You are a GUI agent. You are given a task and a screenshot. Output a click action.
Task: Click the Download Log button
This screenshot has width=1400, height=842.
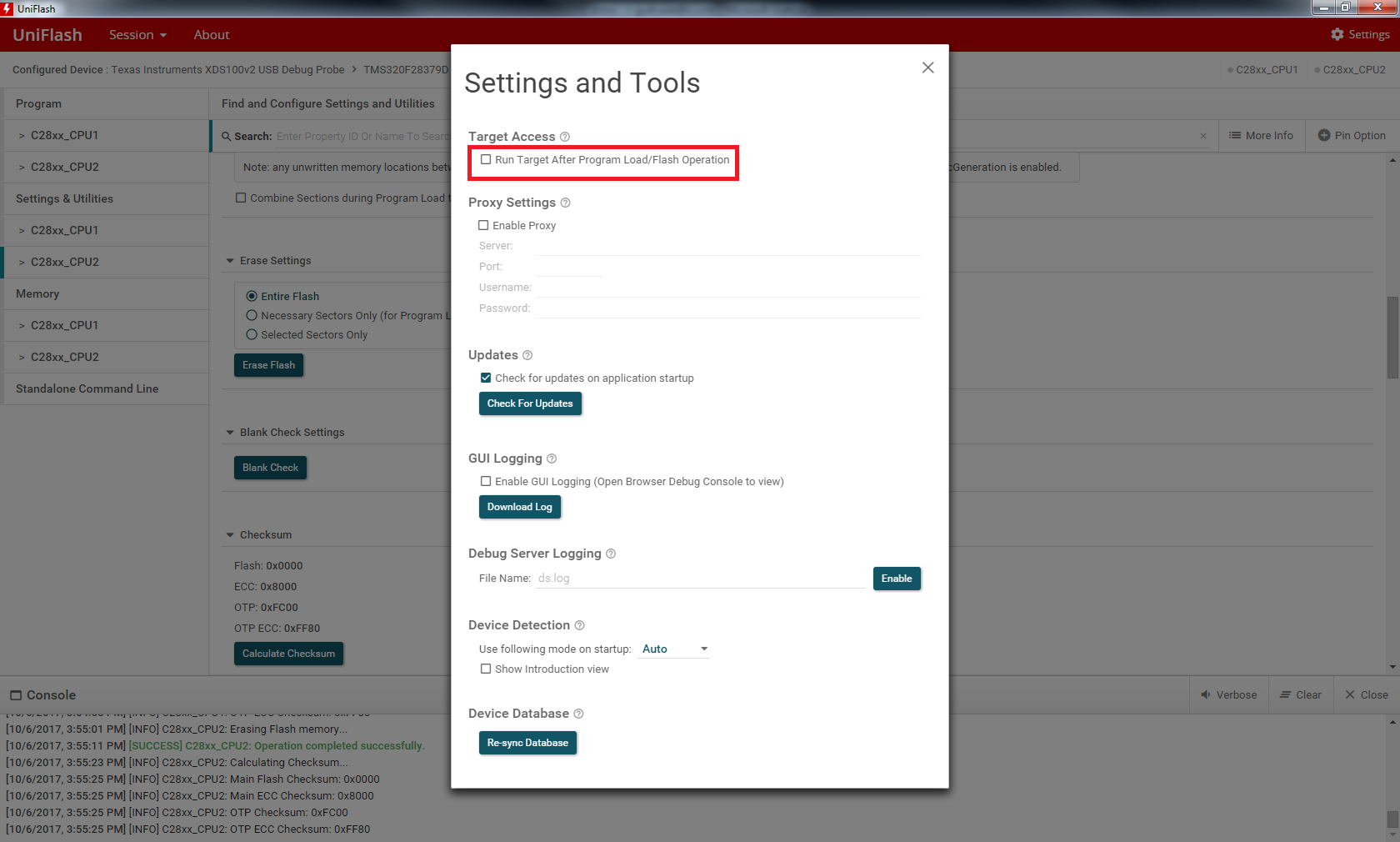[x=520, y=507]
